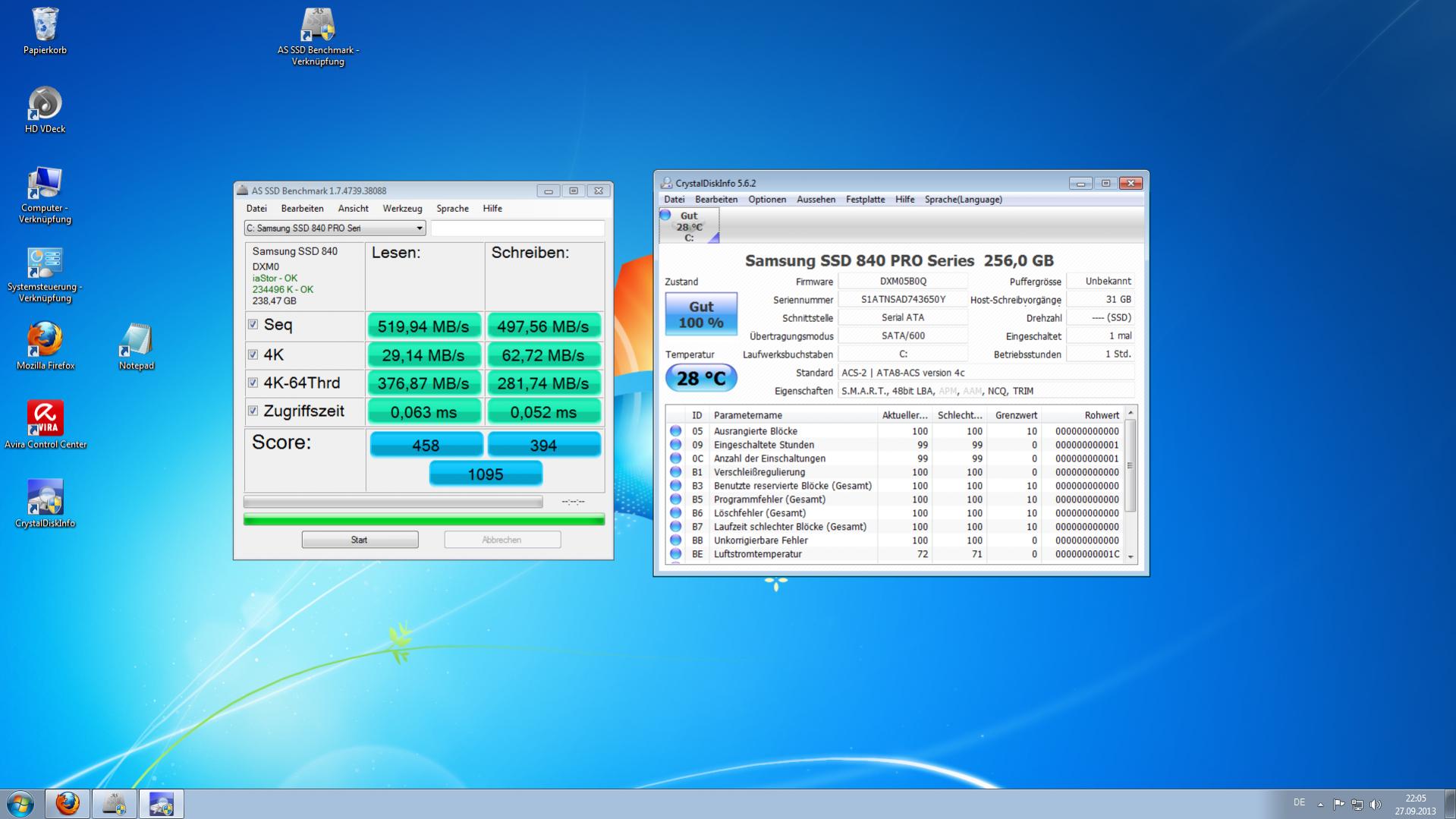Open the AS SSD Benchmark desktop shortcut
Viewport: 1456px width, 819px height.
pyautogui.click(x=318, y=36)
